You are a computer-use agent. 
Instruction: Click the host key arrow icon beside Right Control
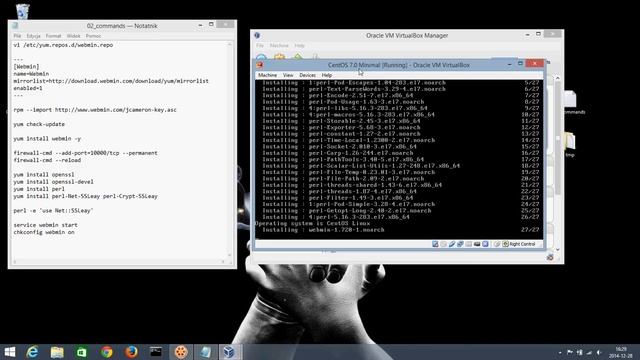505,244
